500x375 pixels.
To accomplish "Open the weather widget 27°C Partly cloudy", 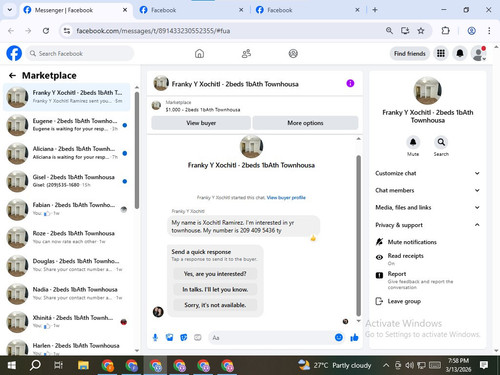I will point(334,365).
